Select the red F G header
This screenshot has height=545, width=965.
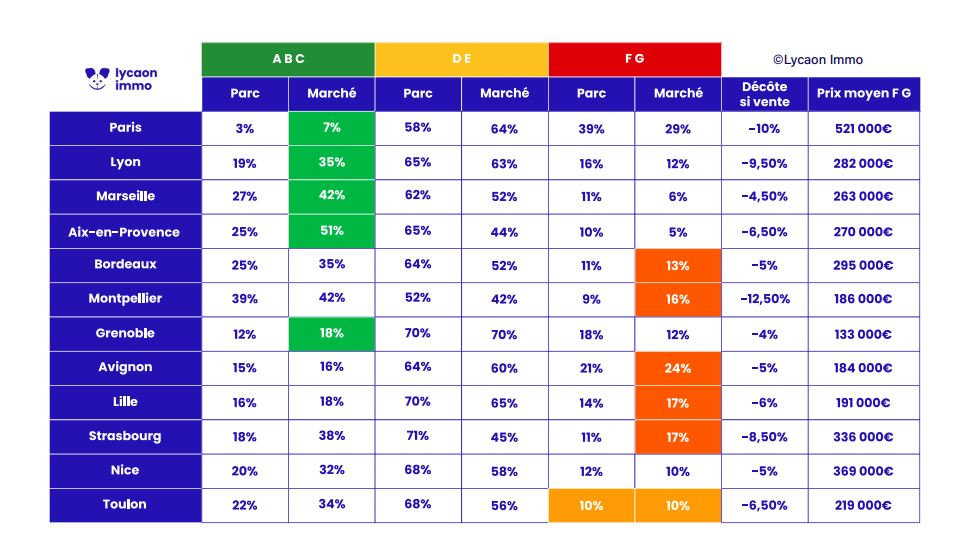tap(634, 59)
